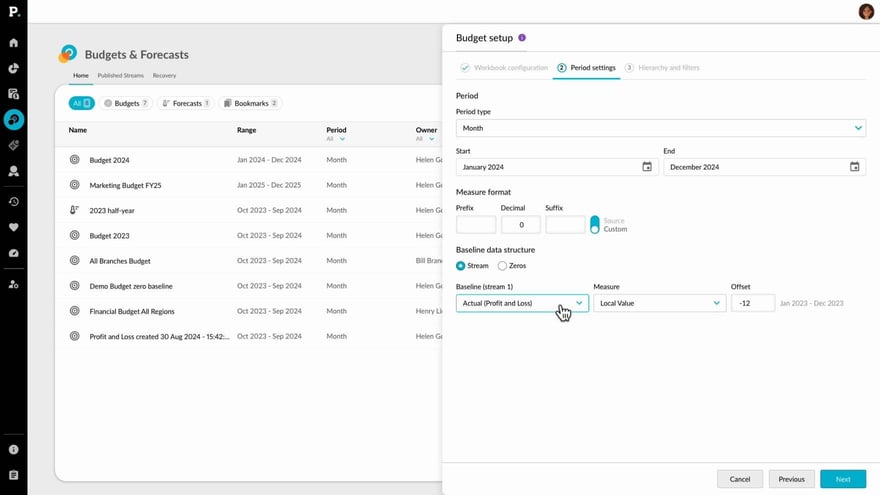Click the Start date calendar icon

pyautogui.click(x=647, y=167)
